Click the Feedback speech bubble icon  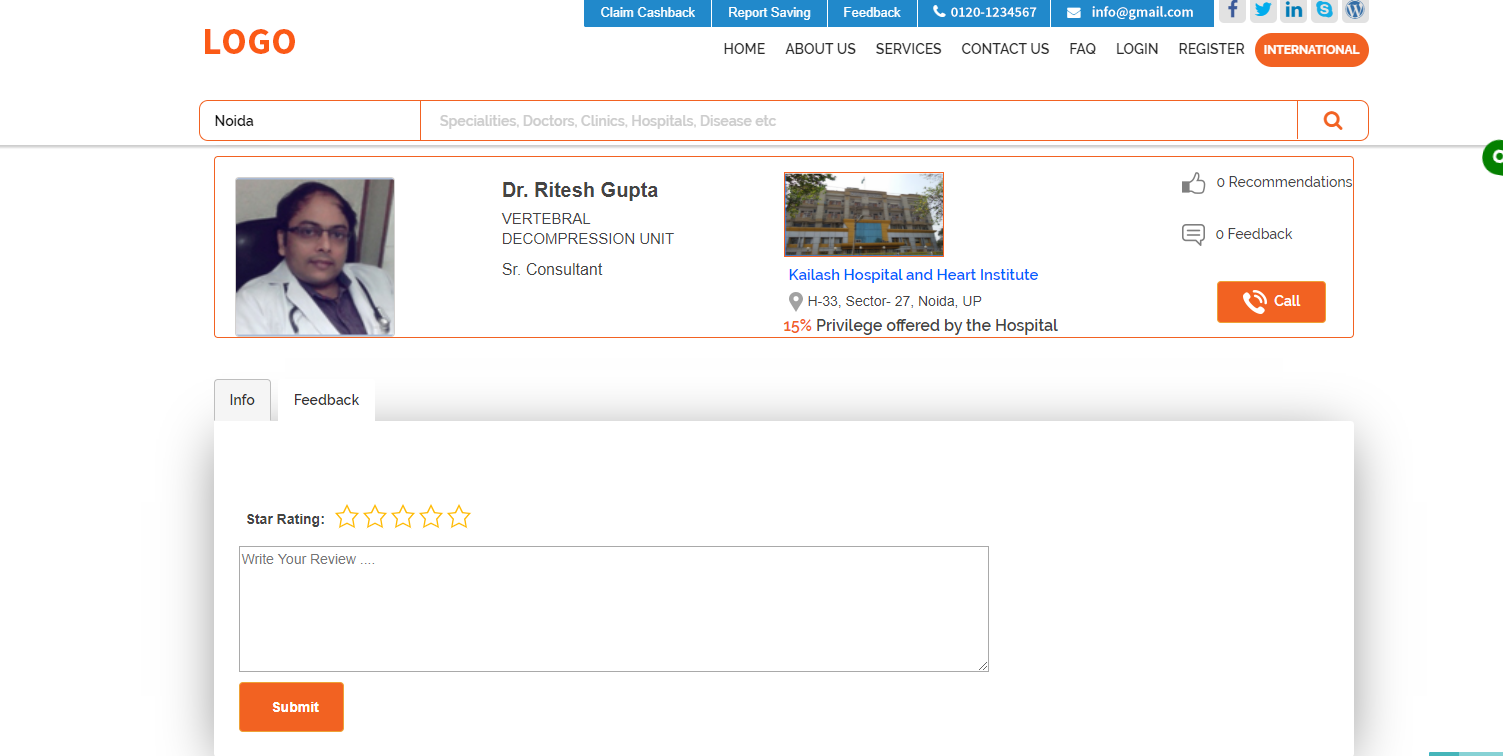(x=1192, y=234)
